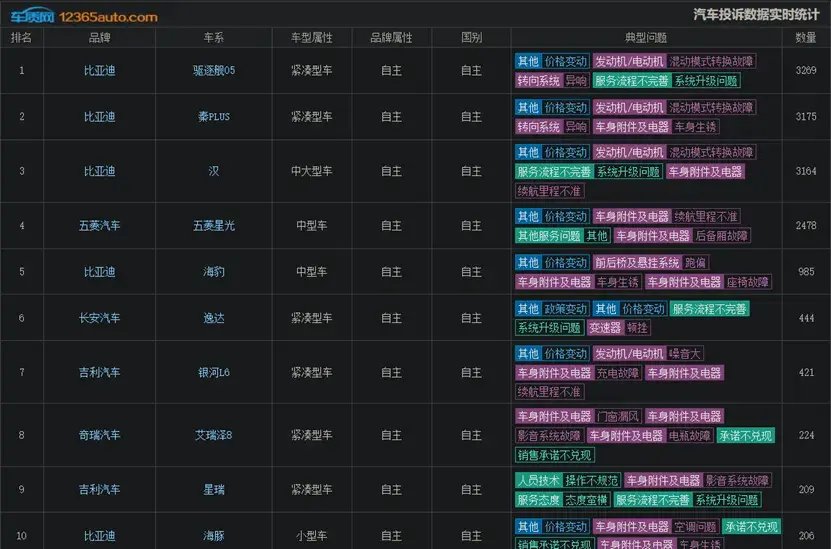Open 吉利汽车 brand in the 银河L6 row
The height and width of the screenshot is (549, 831).
[x=99, y=373]
